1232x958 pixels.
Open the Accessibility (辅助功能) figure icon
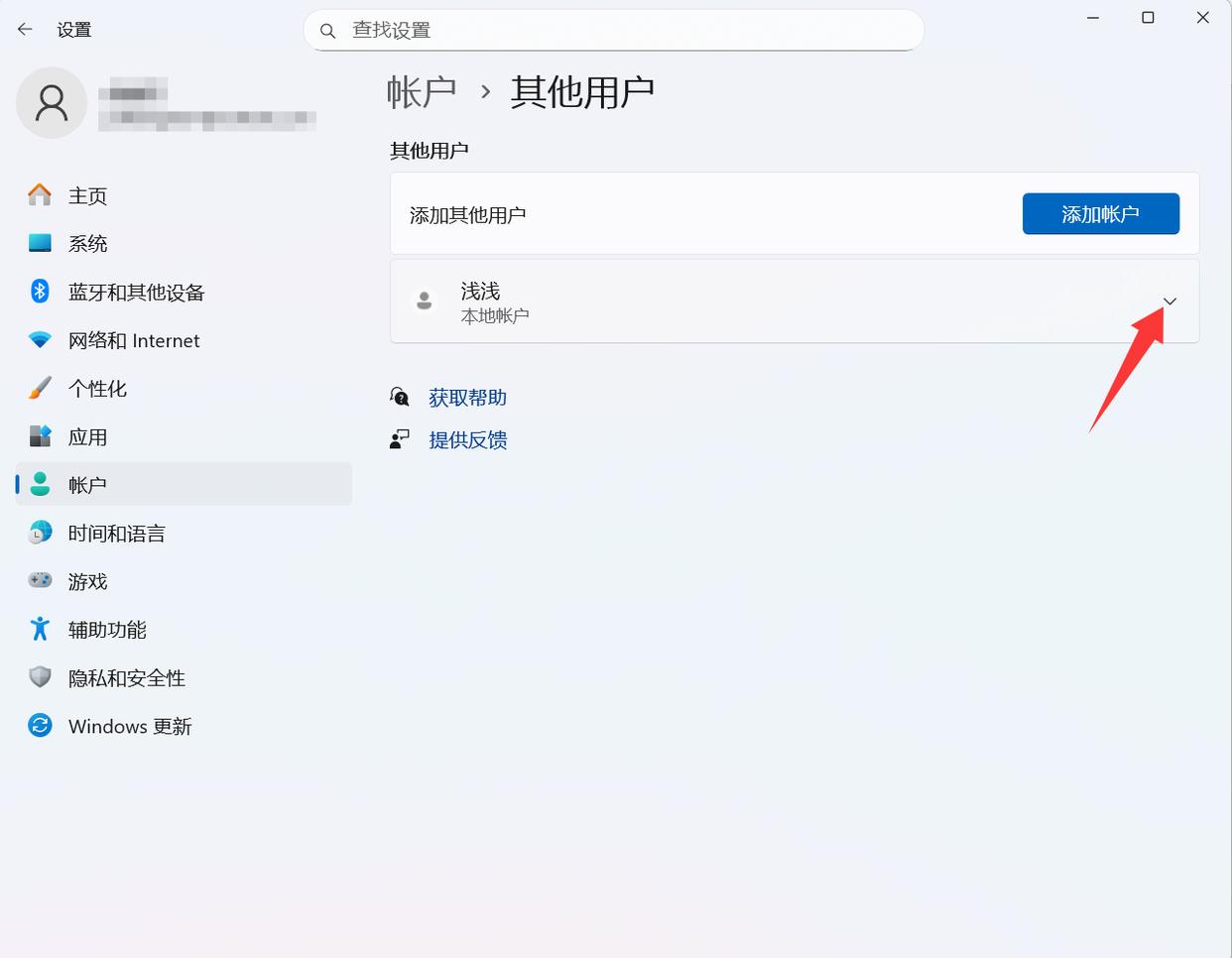40,629
